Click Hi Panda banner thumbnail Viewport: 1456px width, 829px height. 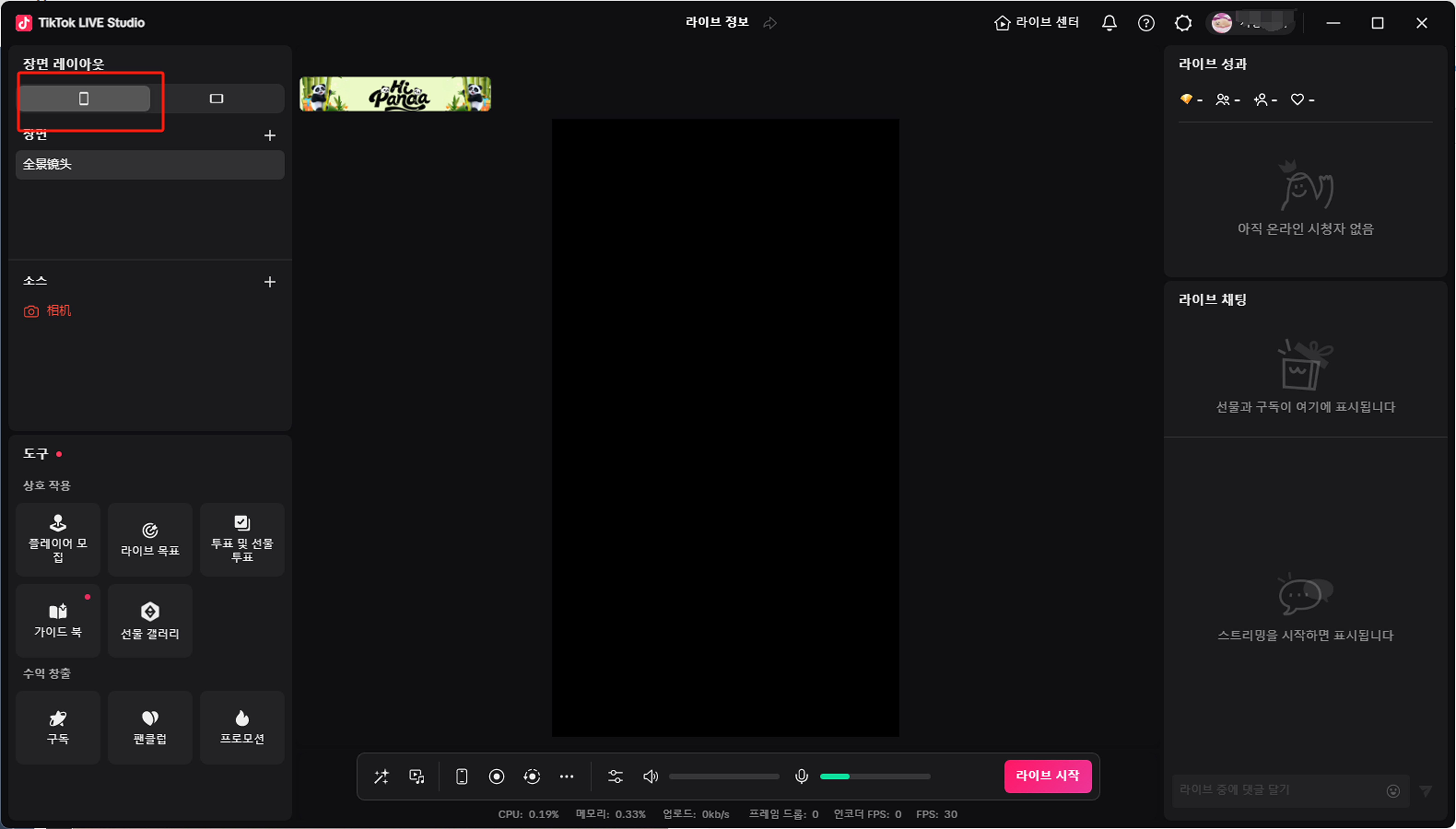click(x=395, y=94)
